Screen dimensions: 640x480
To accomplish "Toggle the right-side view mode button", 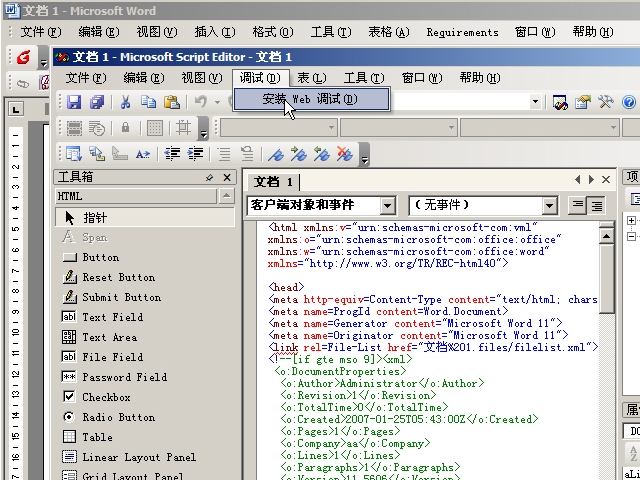I will coord(596,205).
